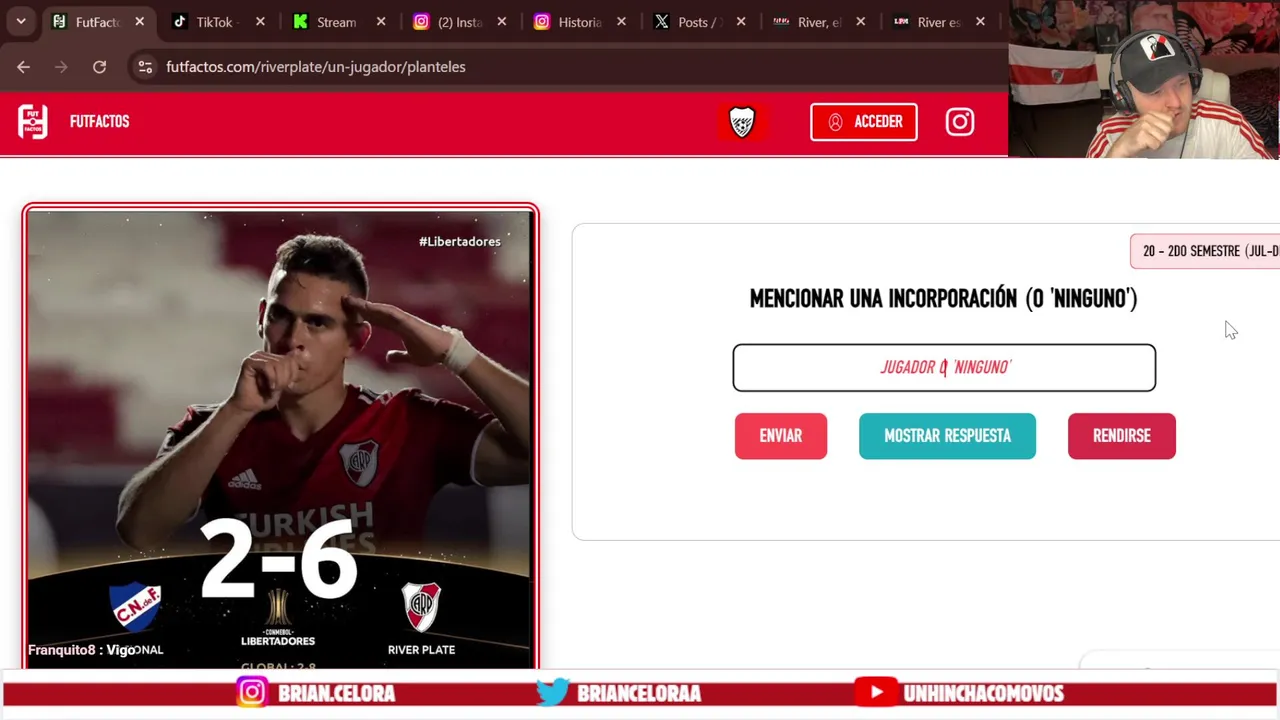Click 'MENCIONAR UNA INCORPORACIÓN' heading text
This screenshot has height=720, width=1280.
point(943,298)
